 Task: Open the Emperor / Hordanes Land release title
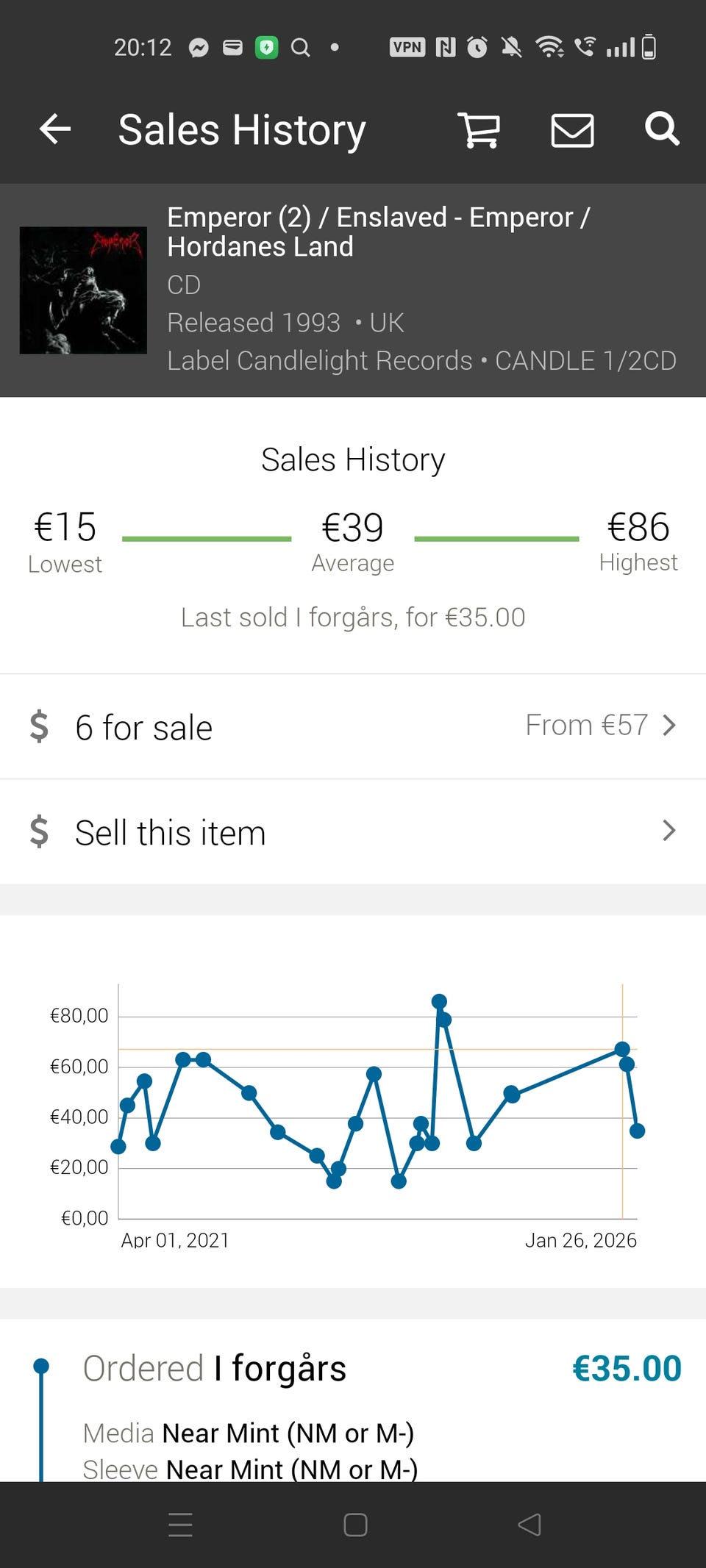tap(377, 232)
